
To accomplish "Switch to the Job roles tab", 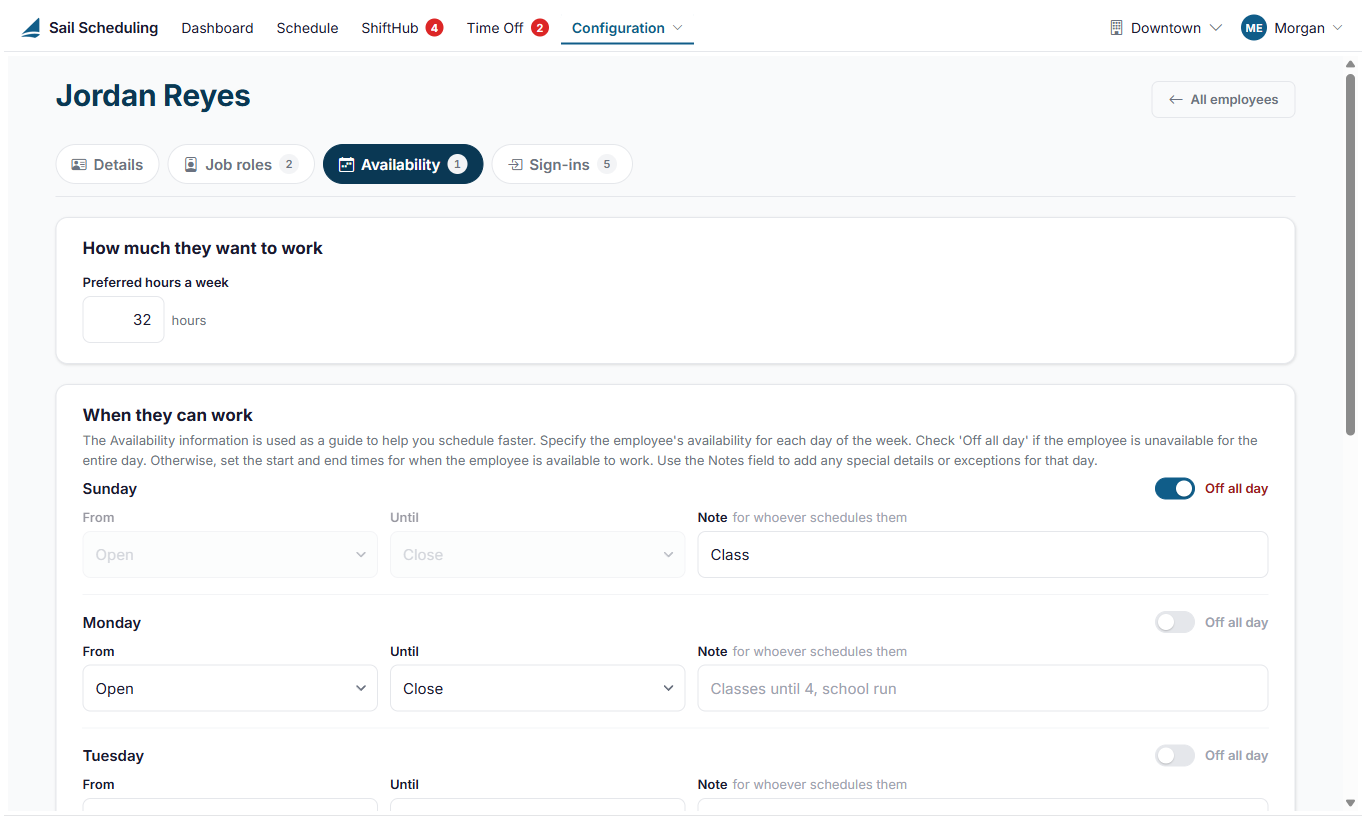I will [x=241, y=165].
